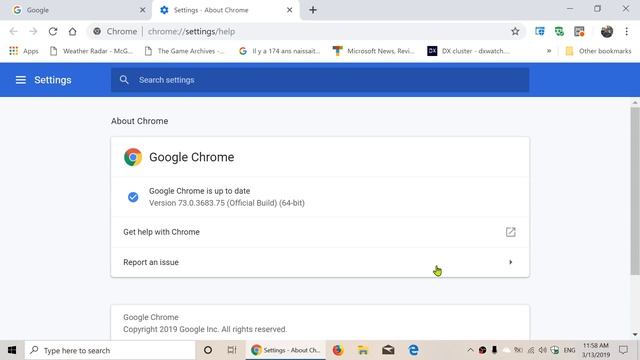
Task: Click the ENG language indicator
Action: click(569, 350)
